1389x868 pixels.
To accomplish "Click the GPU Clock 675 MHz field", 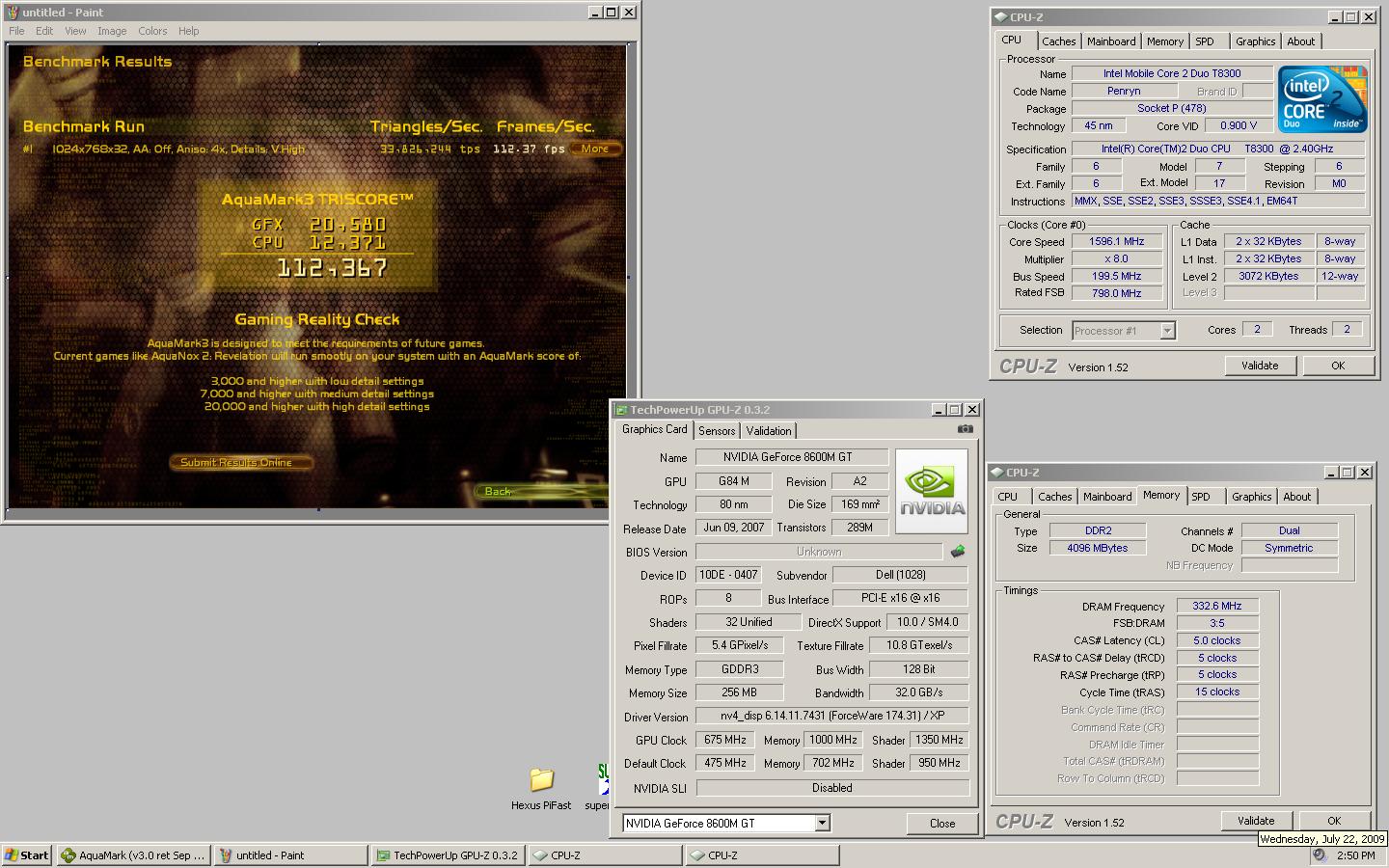I will 725,740.
